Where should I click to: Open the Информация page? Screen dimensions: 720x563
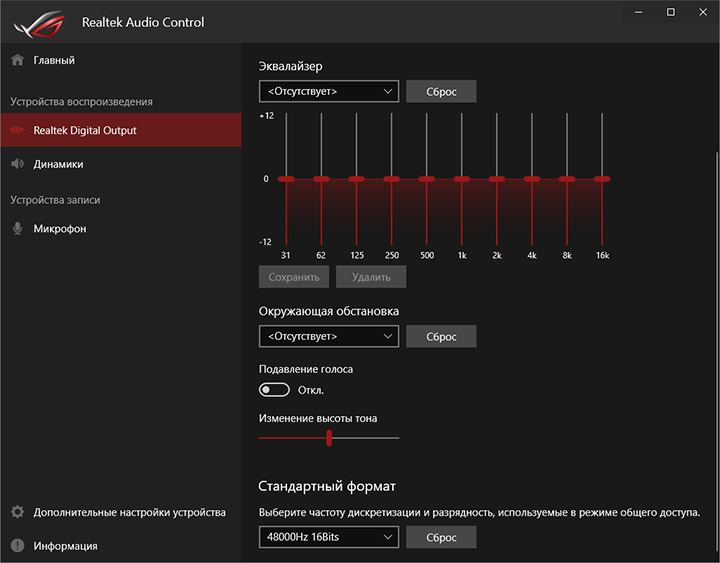click(x=121, y=546)
